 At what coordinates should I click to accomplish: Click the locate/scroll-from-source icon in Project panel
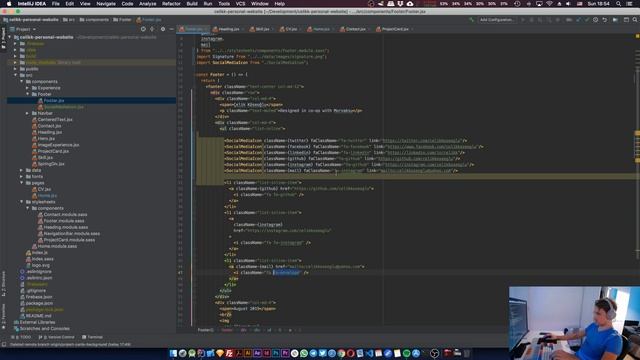tap(143, 29)
